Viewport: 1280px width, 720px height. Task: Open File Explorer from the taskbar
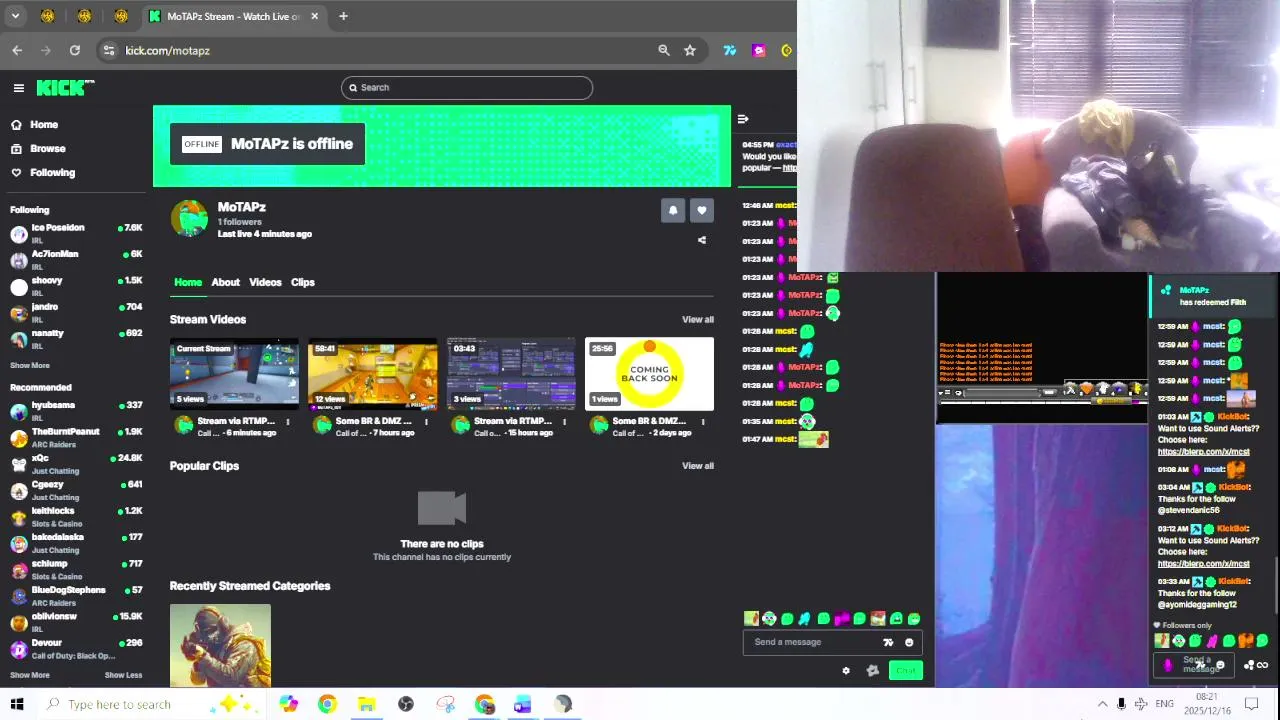click(x=366, y=704)
